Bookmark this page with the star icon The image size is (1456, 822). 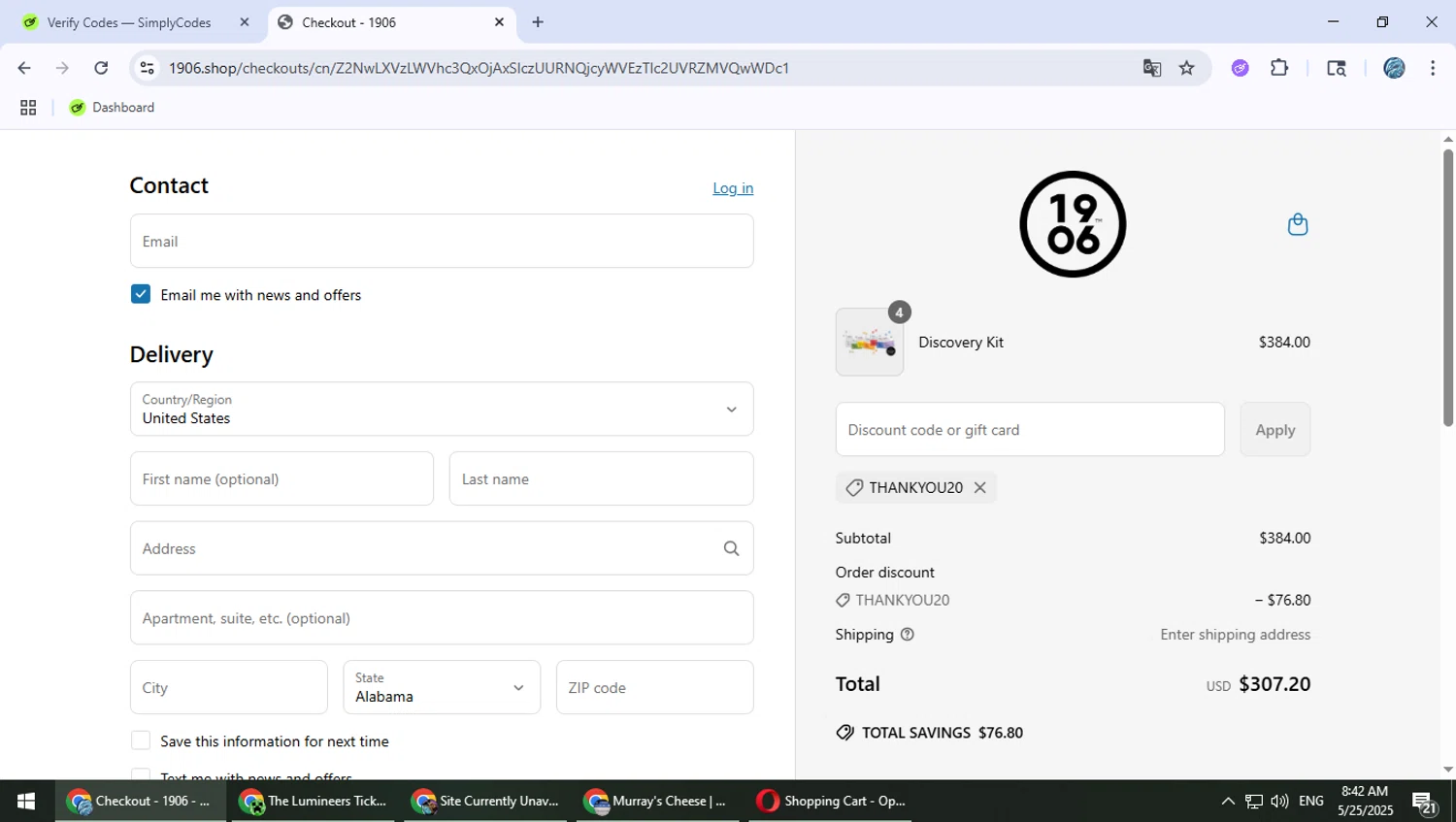coord(1186,68)
